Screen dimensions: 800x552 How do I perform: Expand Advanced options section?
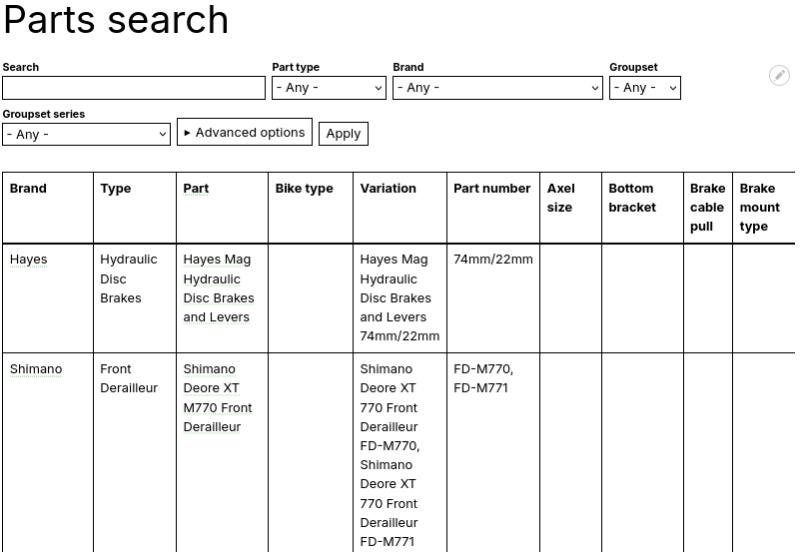pyautogui.click(x=244, y=132)
